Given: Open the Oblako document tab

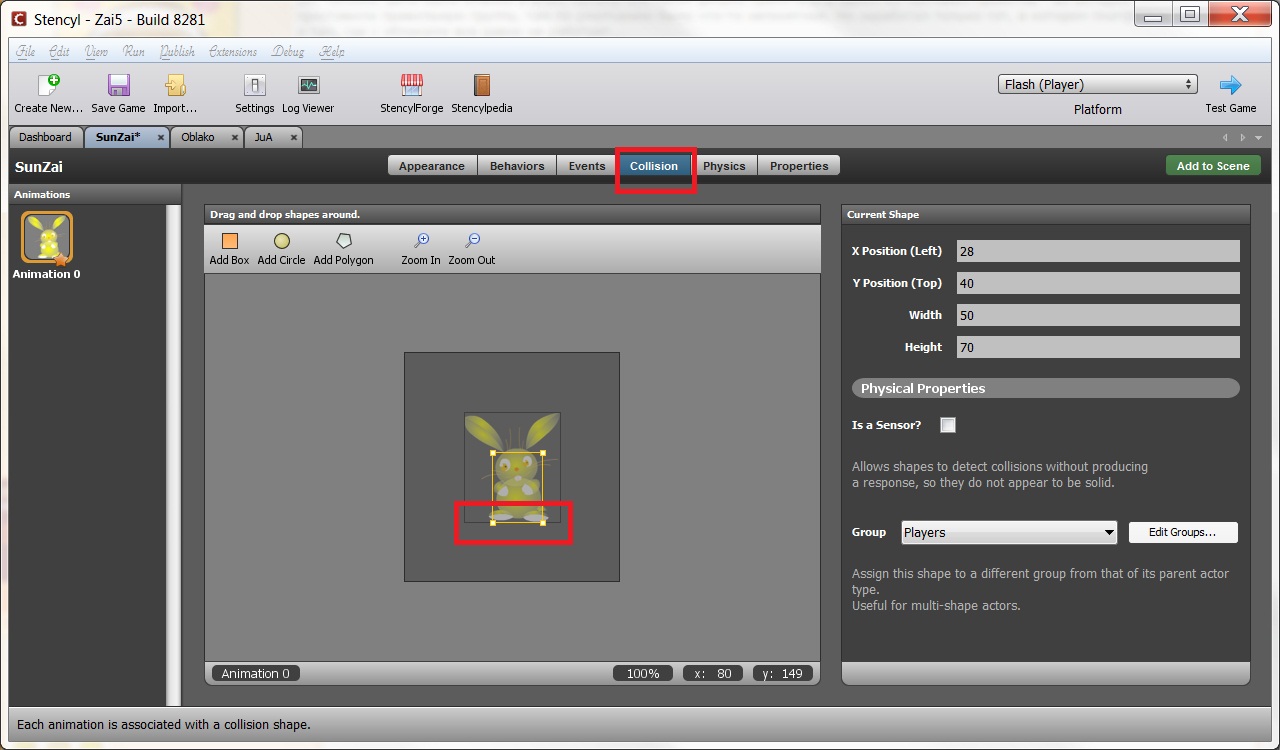Looking at the screenshot, I should tap(198, 137).
